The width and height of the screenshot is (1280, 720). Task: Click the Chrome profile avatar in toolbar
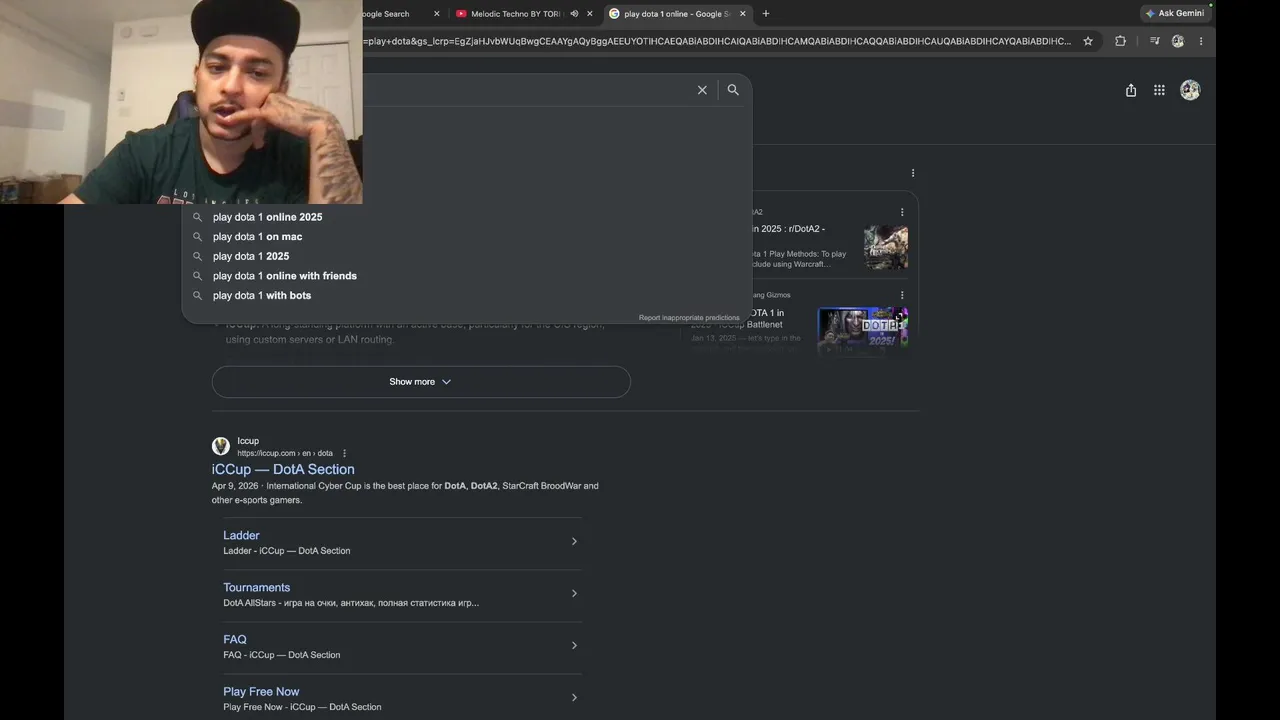[1178, 41]
